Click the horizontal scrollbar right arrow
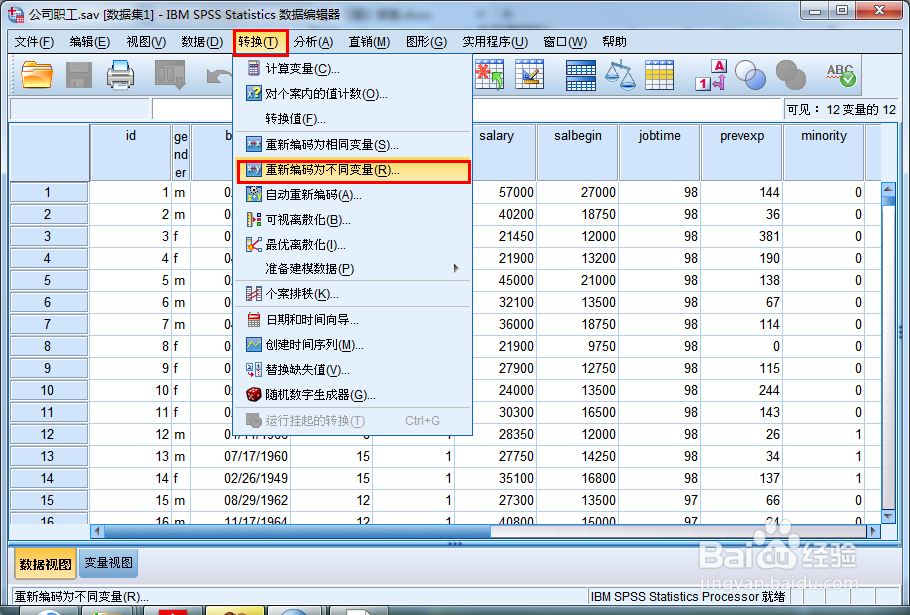910x615 pixels. point(873,531)
